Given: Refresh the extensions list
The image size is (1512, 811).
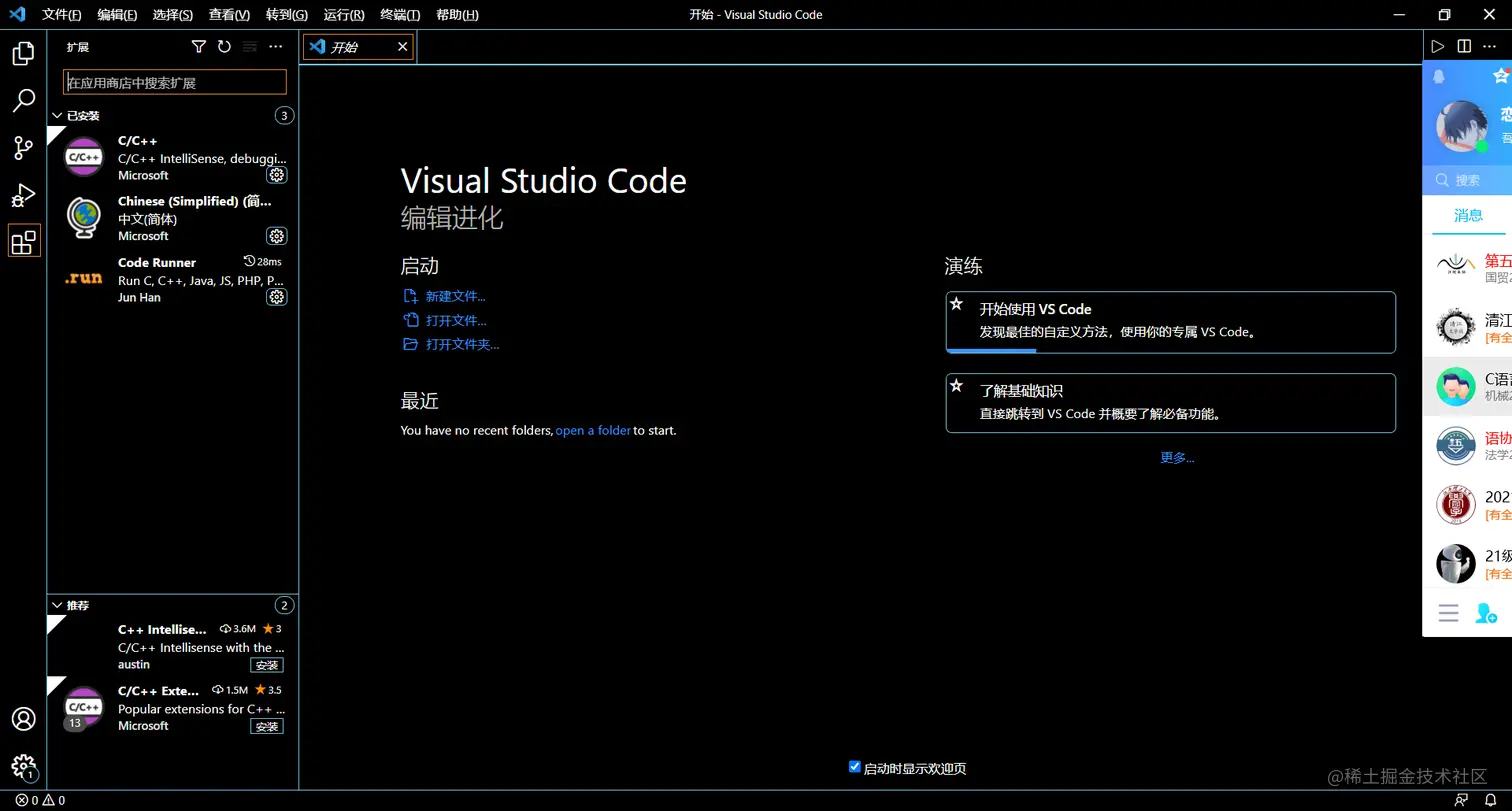Looking at the screenshot, I should [224, 47].
